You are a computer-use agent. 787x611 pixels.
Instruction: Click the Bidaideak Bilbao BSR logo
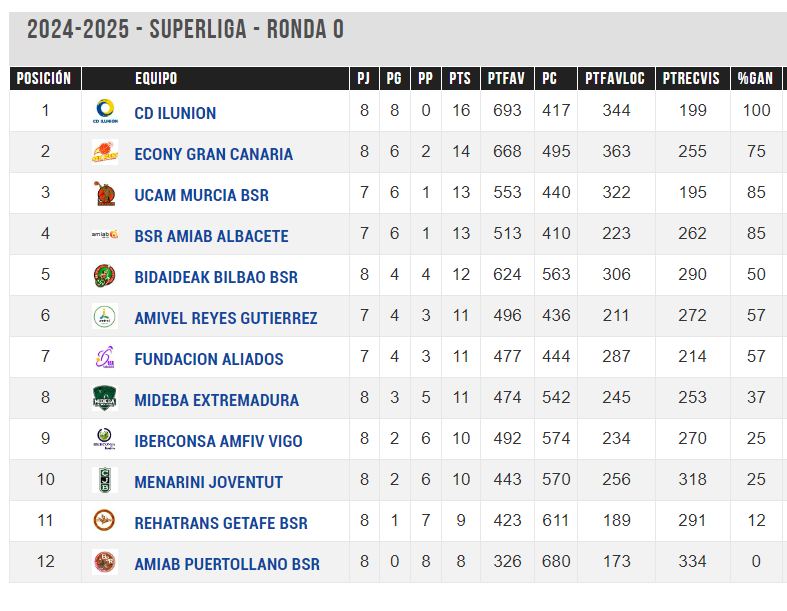tap(105, 276)
